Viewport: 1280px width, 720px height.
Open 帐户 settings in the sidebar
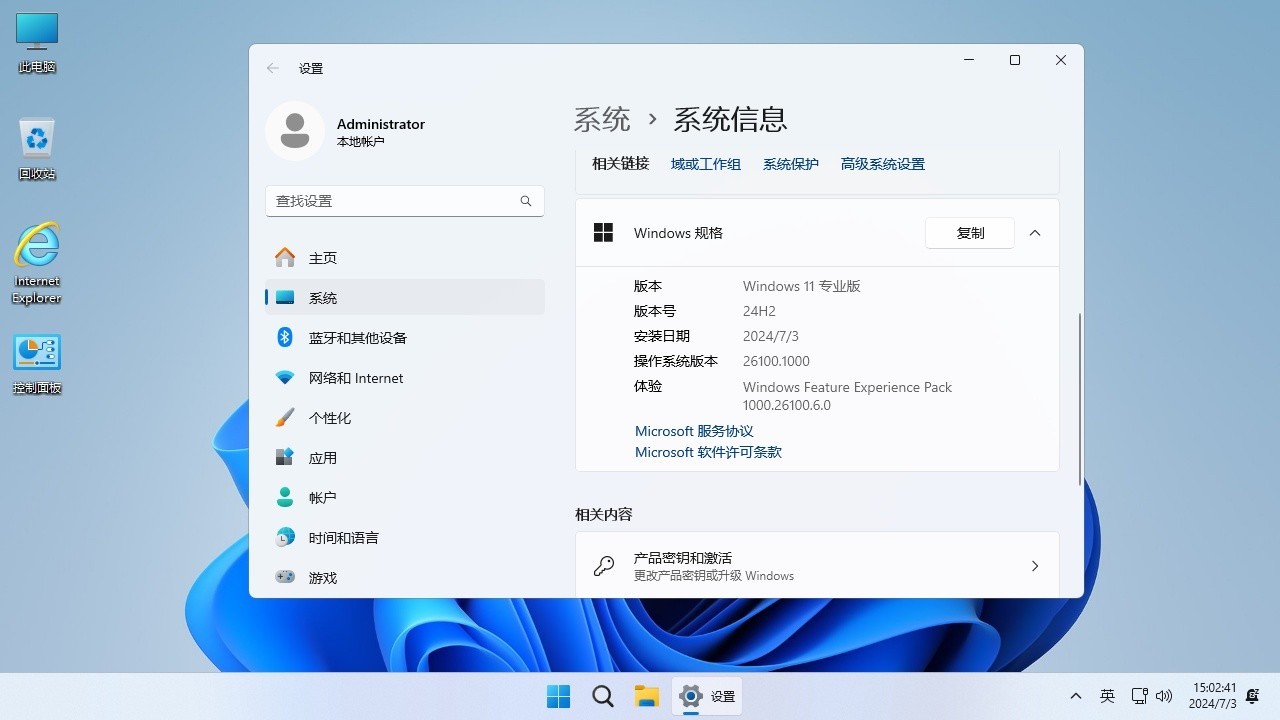[323, 497]
